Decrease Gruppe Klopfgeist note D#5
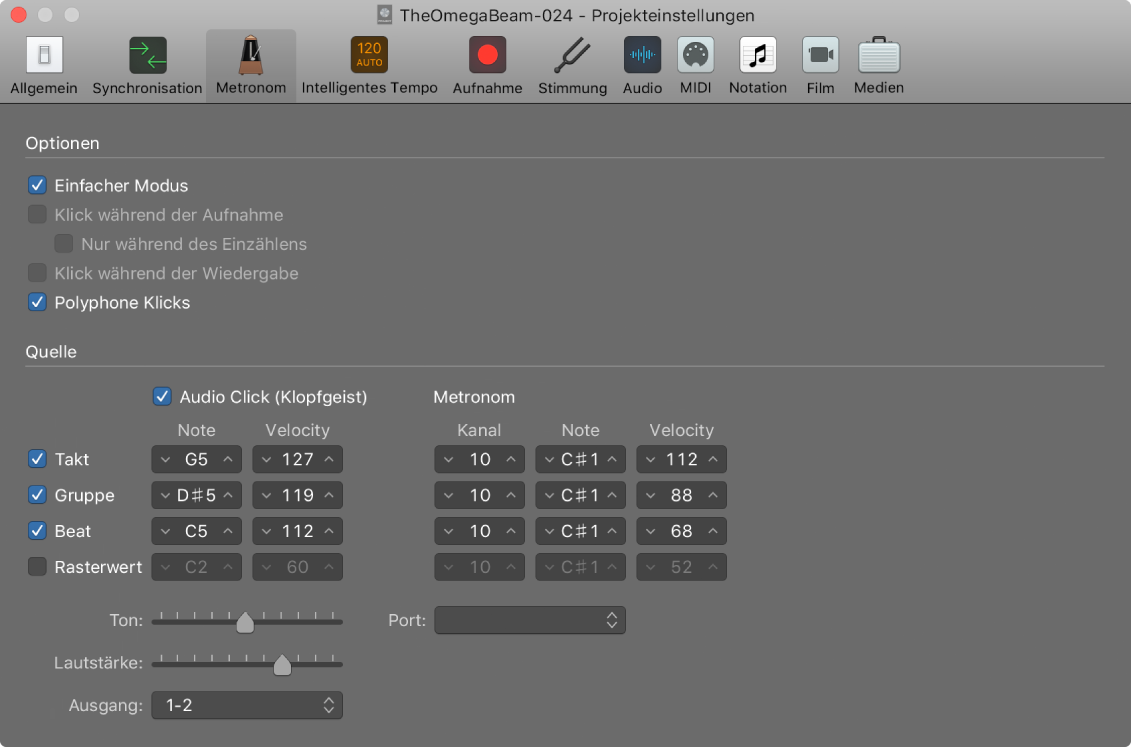1131x747 pixels. [166, 495]
